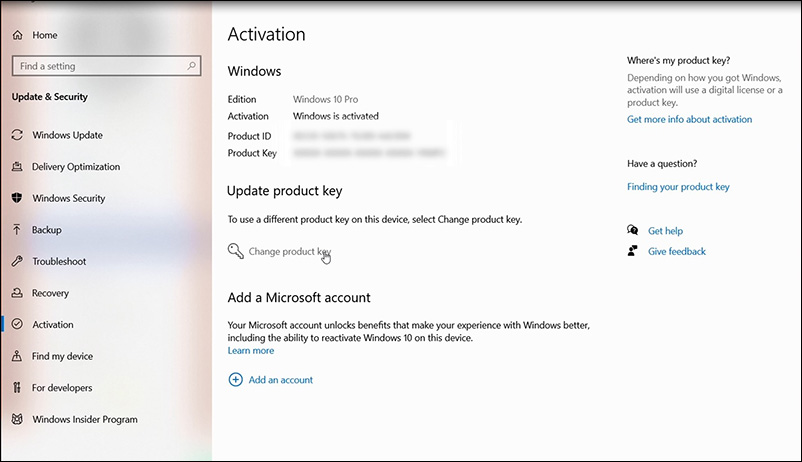Click the Activation page title
802x462 pixels.
point(266,34)
